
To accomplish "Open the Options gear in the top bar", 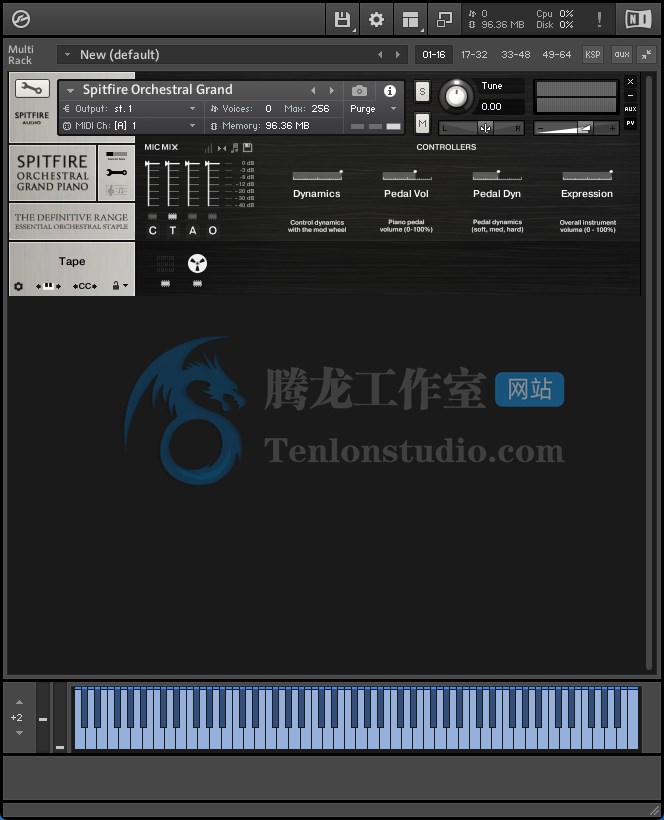I will point(376,19).
